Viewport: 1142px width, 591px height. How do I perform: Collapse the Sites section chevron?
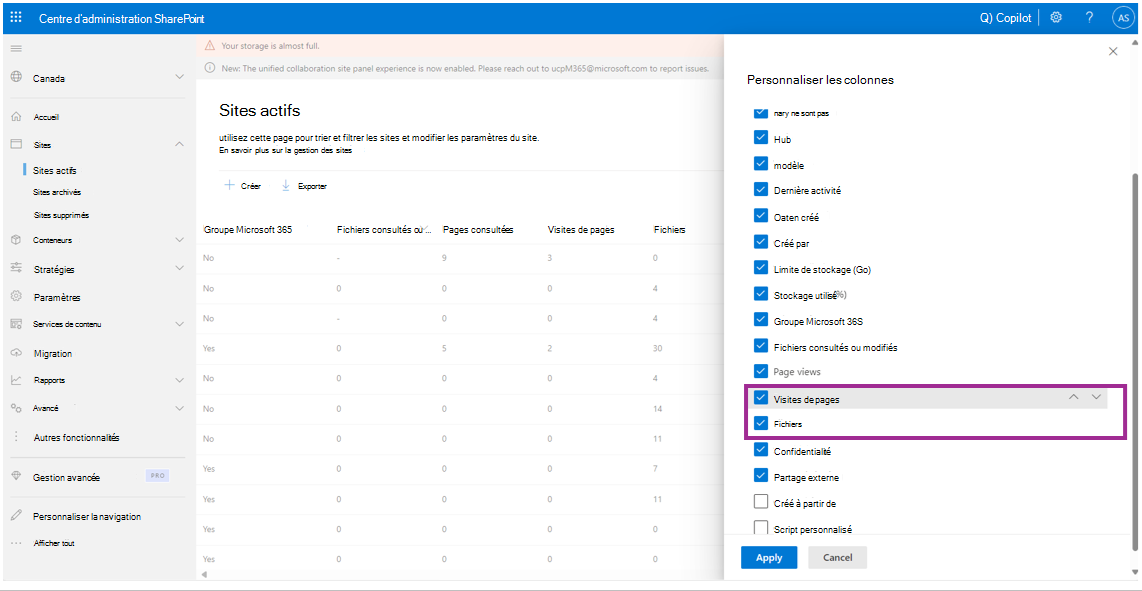[x=180, y=144]
